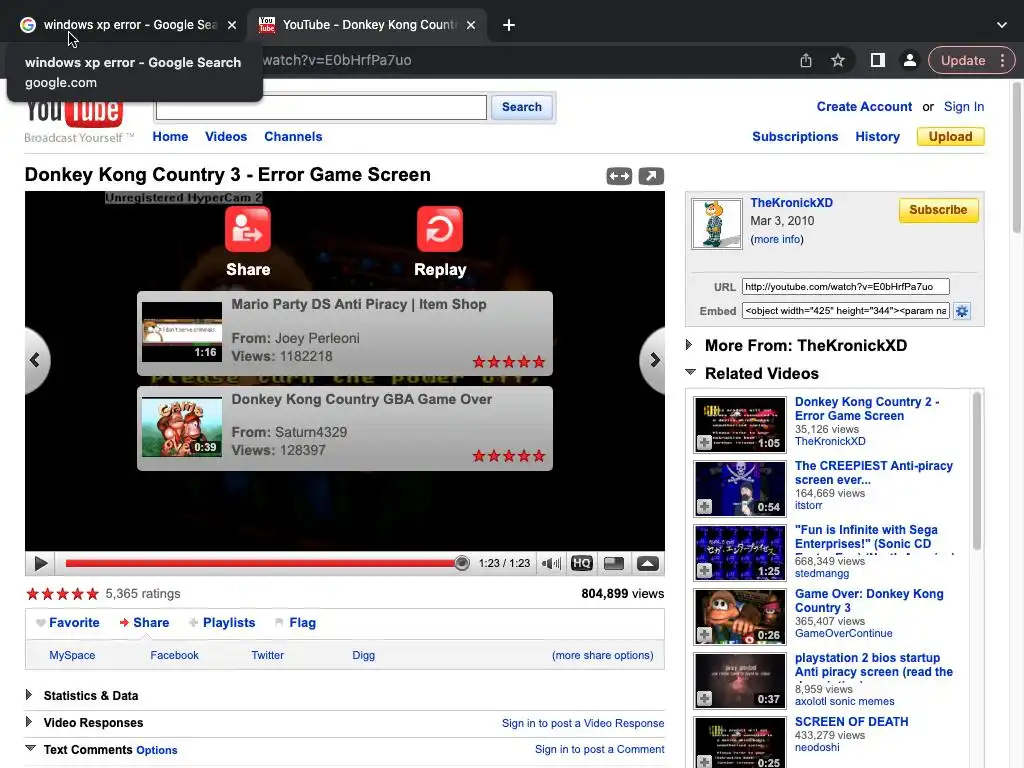
Task: Add the video to Favorite
Action: click(x=68, y=623)
